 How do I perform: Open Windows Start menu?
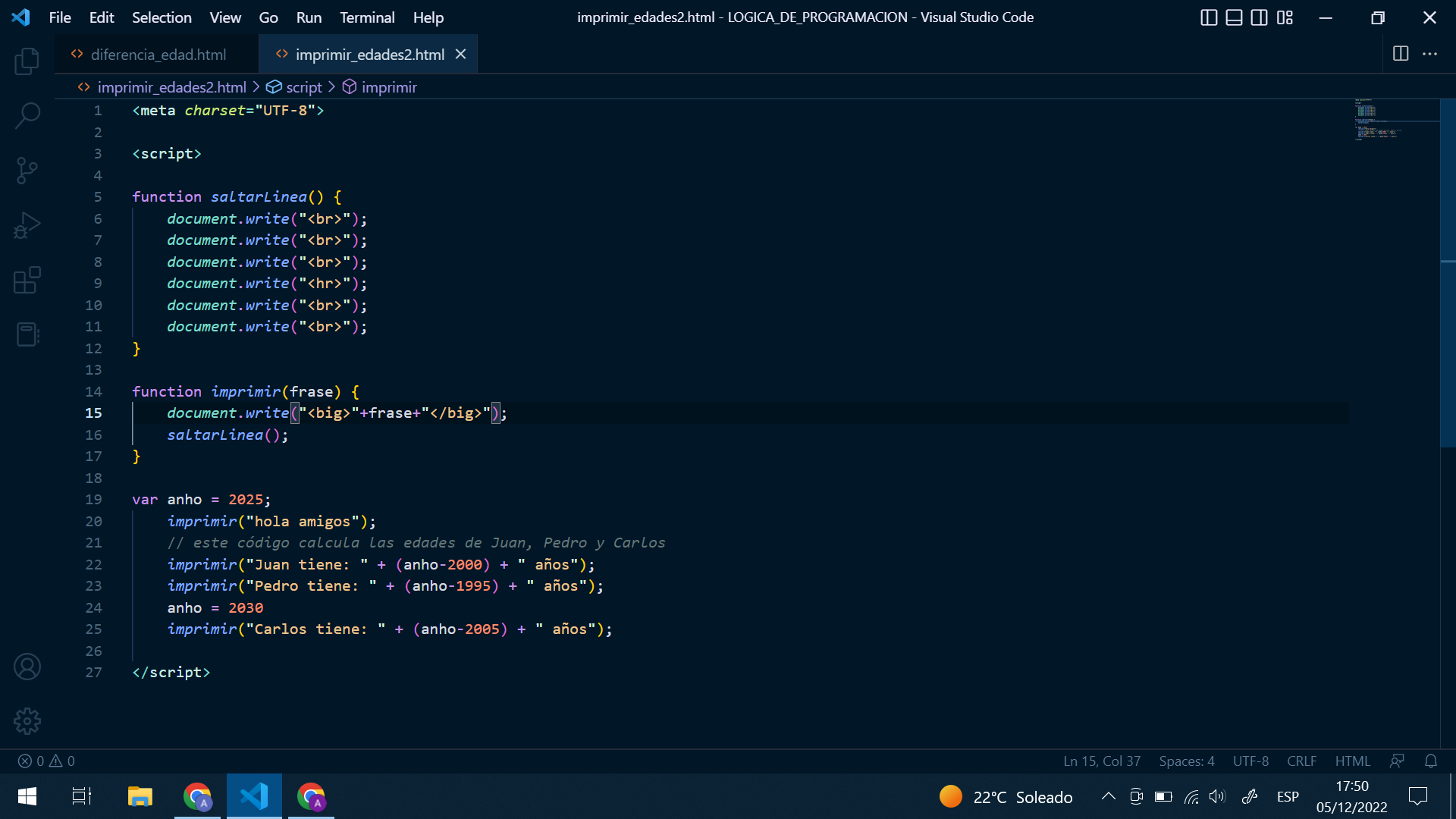27,796
